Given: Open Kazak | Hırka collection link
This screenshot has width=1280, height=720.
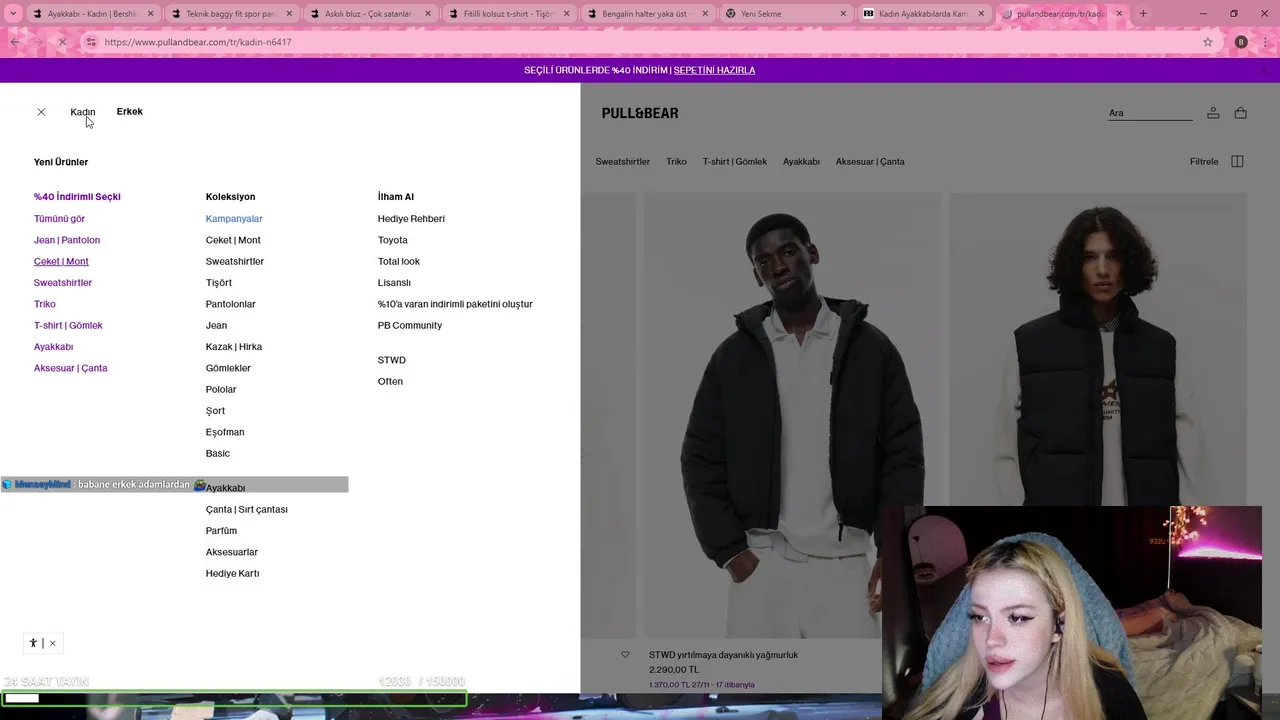Looking at the screenshot, I should 234,346.
